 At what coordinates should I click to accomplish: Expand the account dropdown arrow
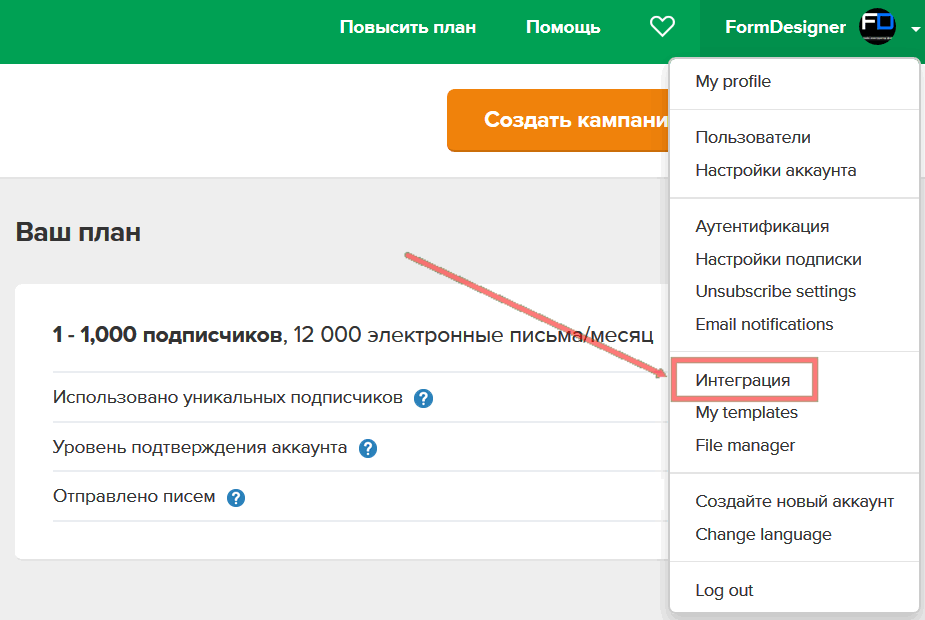916,30
